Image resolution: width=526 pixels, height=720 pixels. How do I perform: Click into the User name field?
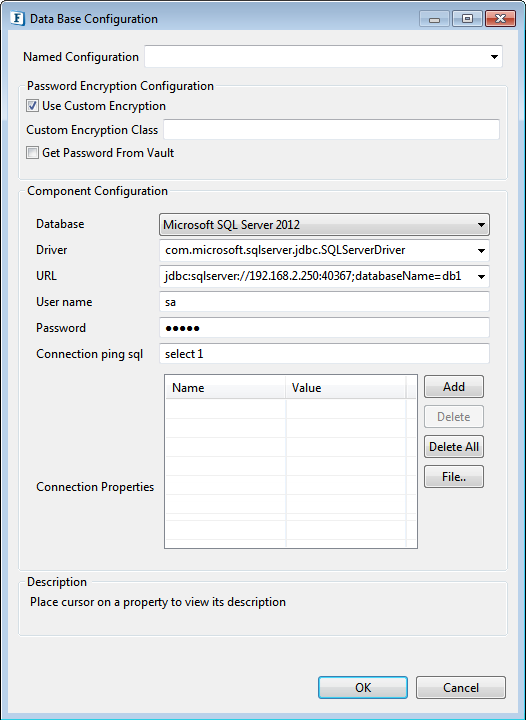coord(324,302)
